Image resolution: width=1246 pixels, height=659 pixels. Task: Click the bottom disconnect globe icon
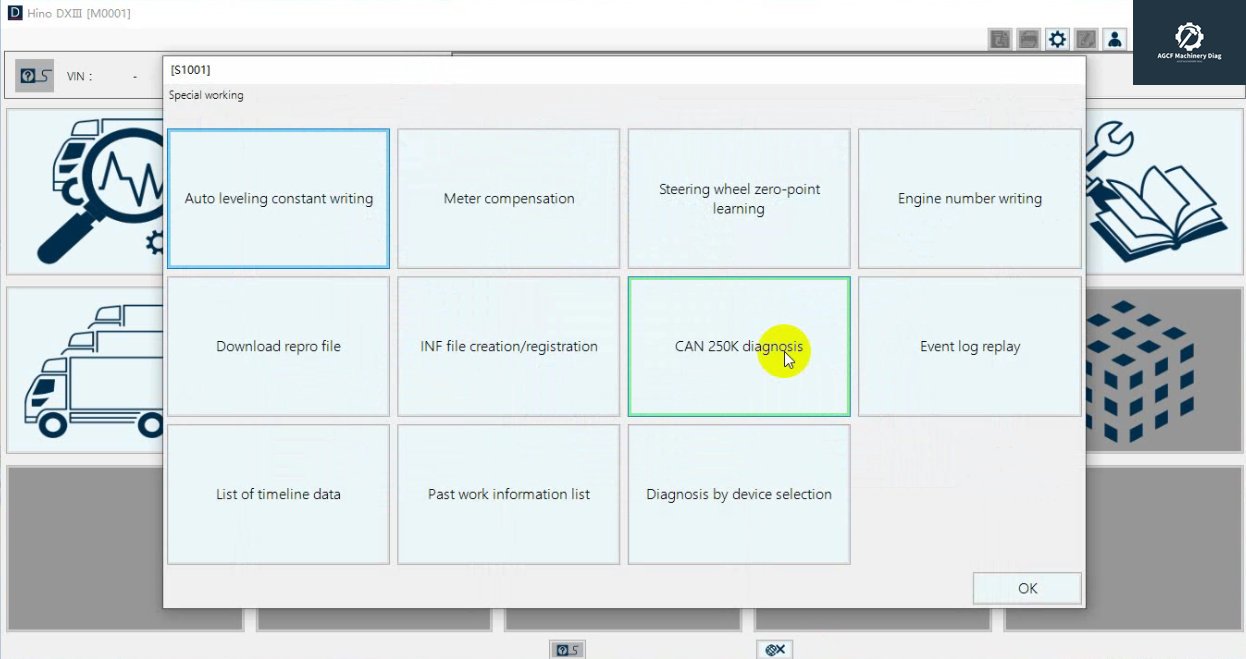click(774, 650)
